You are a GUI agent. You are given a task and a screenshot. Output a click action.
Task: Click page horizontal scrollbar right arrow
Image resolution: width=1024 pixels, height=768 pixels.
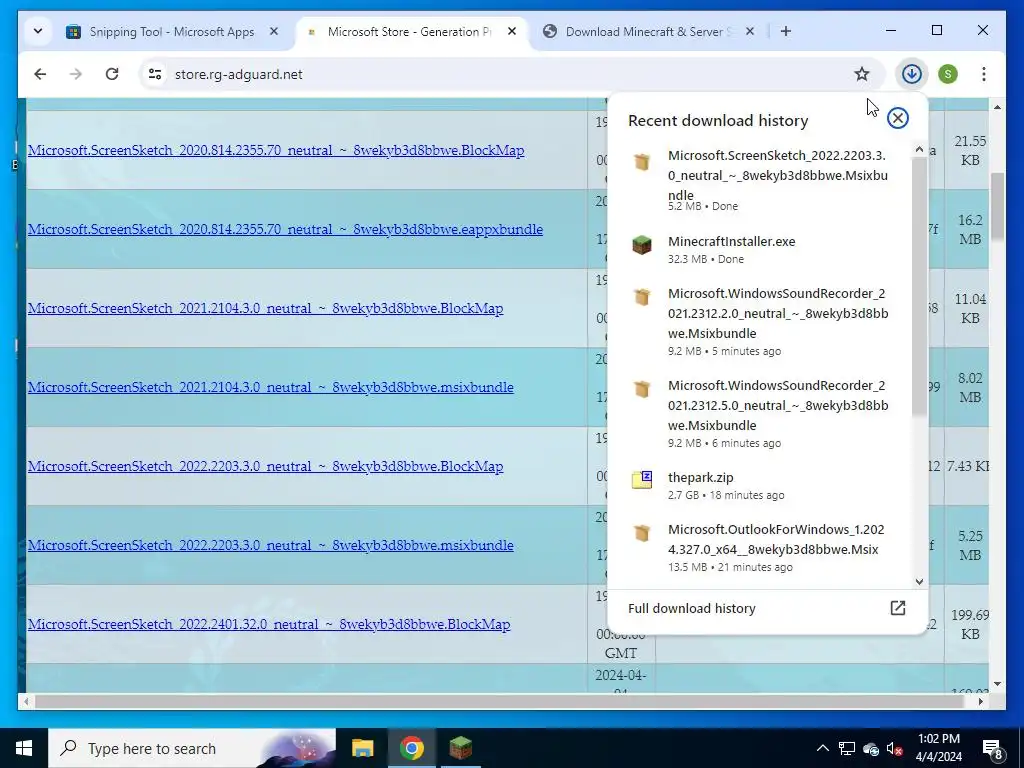(981, 701)
